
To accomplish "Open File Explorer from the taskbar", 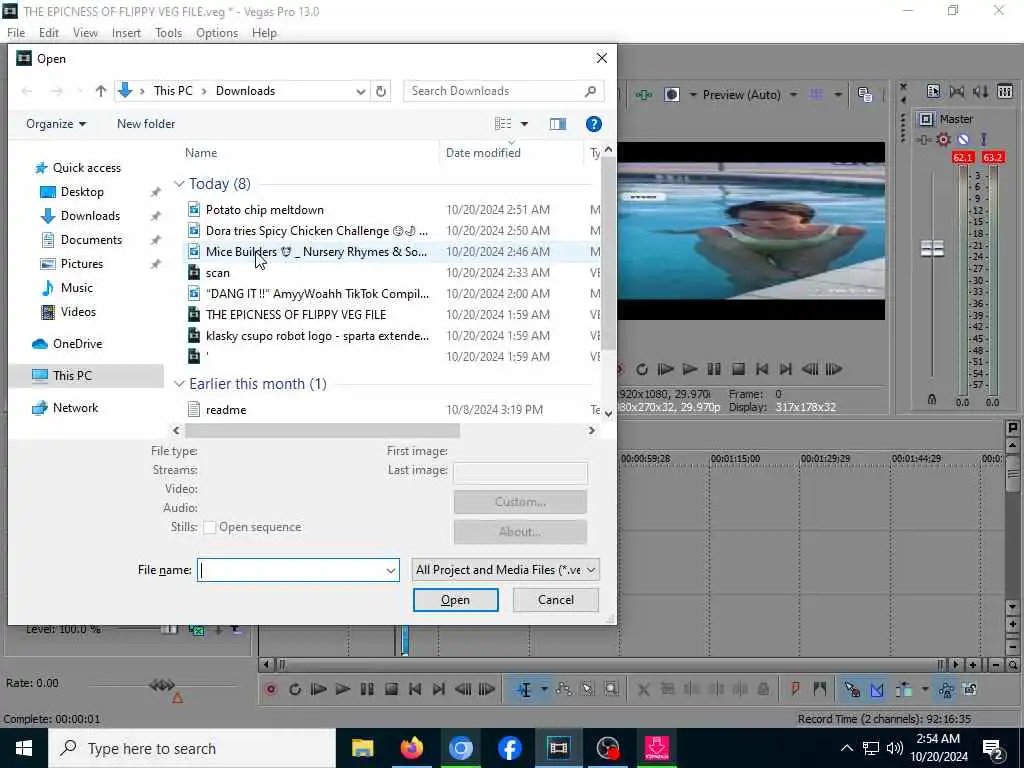I will 362,748.
